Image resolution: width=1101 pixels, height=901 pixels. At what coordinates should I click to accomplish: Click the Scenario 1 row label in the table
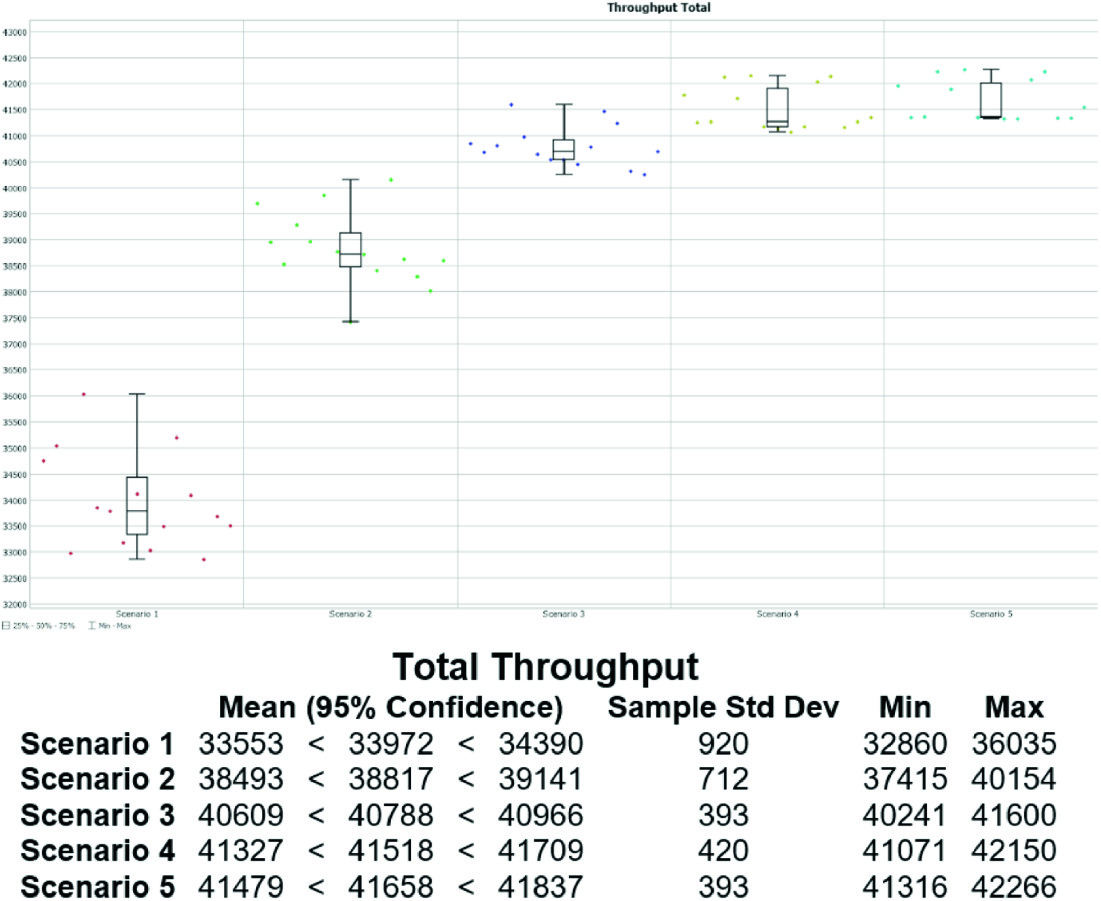[98, 744]
